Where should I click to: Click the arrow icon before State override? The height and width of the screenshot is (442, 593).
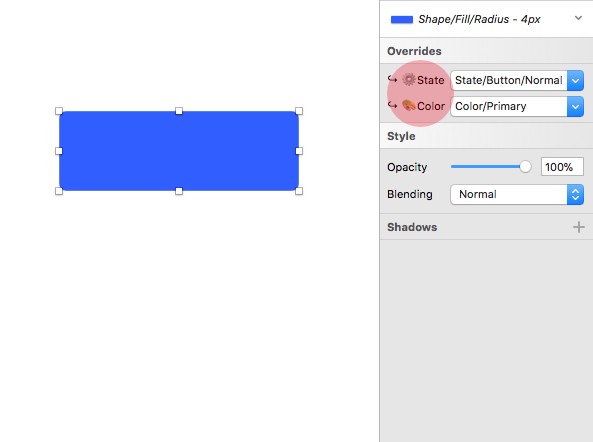pos(392,79)
